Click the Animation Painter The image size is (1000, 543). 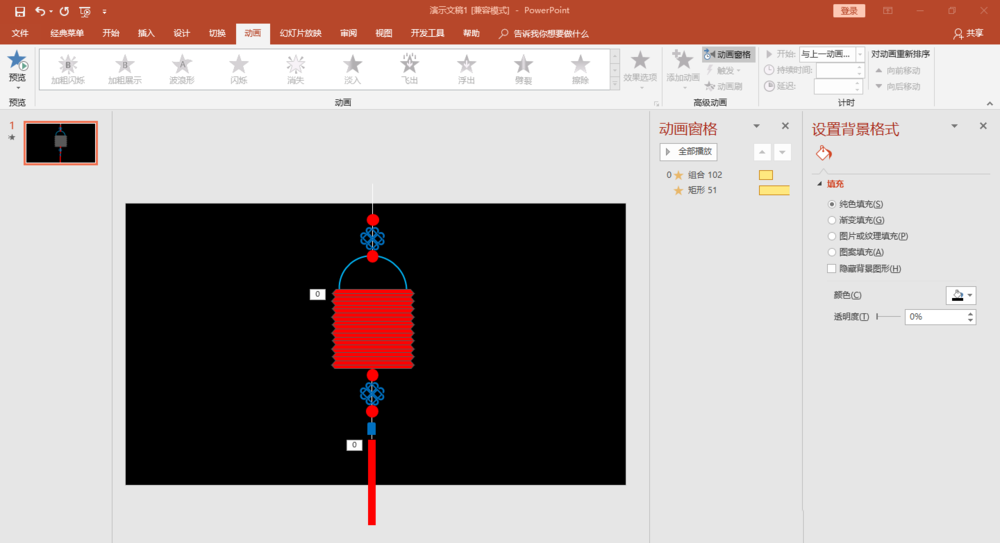pos(723,86)
